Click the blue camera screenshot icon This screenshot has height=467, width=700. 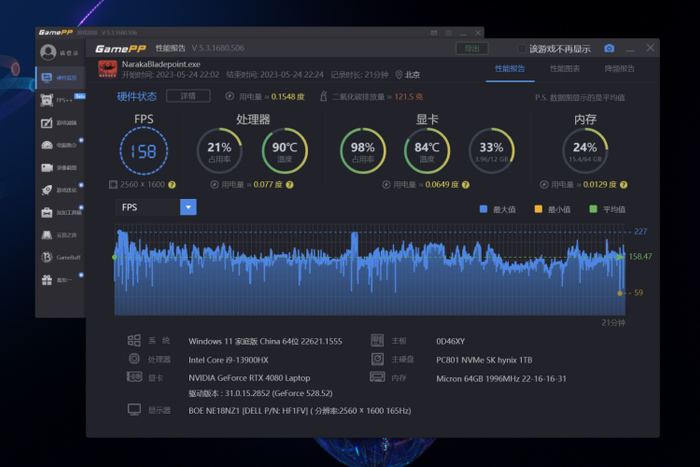tap(609, 48)
